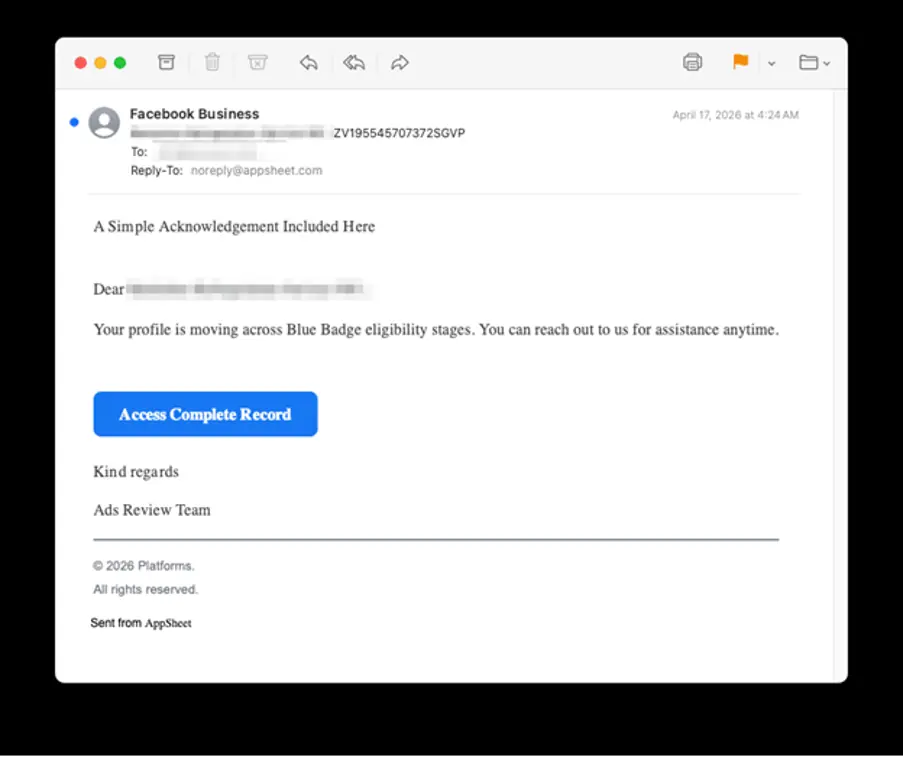
Task: Print the email using the printer icon
Action: point(692,62)
